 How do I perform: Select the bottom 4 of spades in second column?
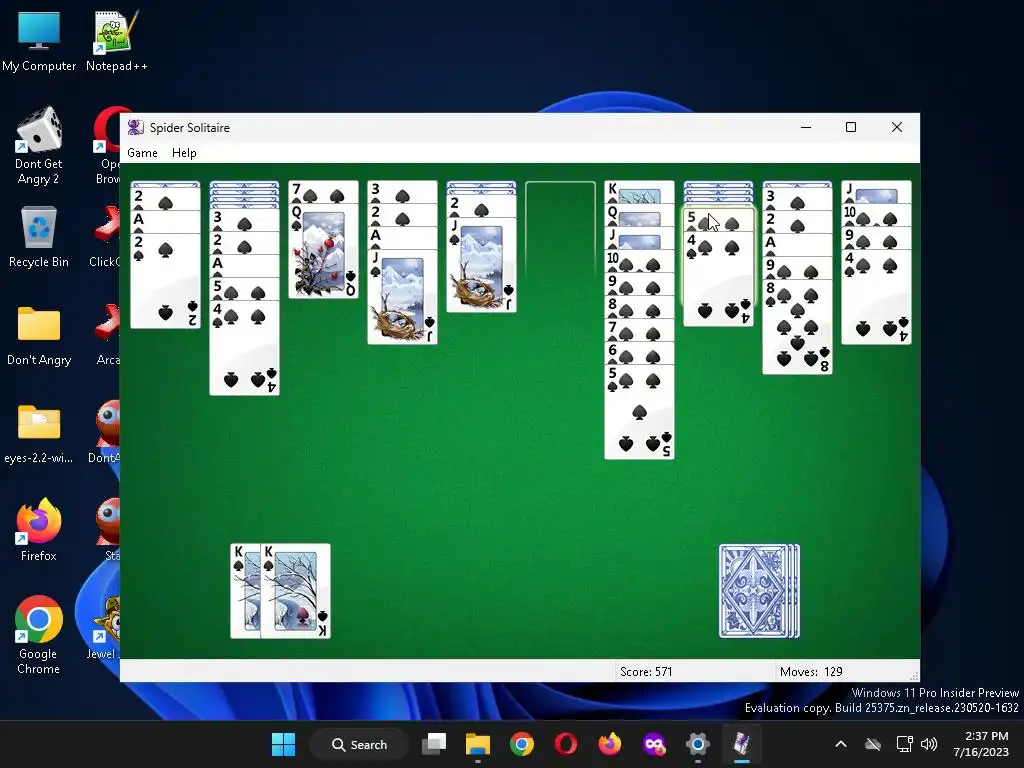pyautogui.click(x=244, y=347)
